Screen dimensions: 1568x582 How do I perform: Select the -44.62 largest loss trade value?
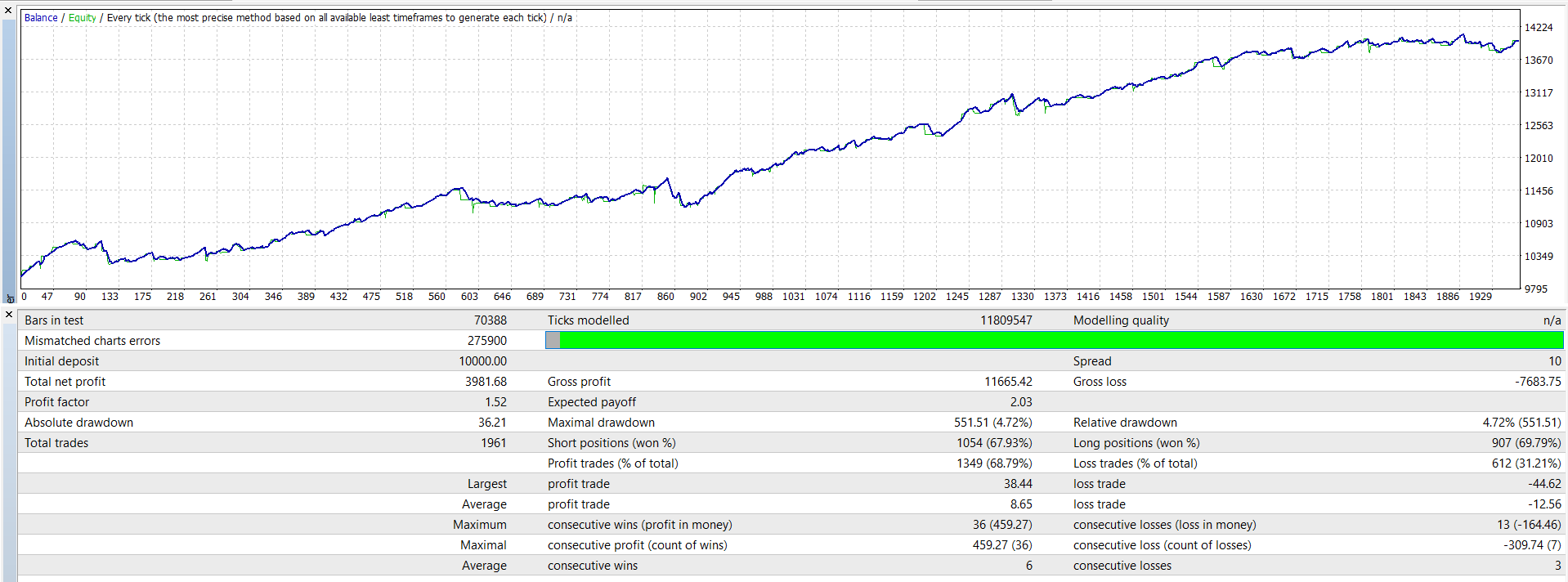pos(1544,484)
